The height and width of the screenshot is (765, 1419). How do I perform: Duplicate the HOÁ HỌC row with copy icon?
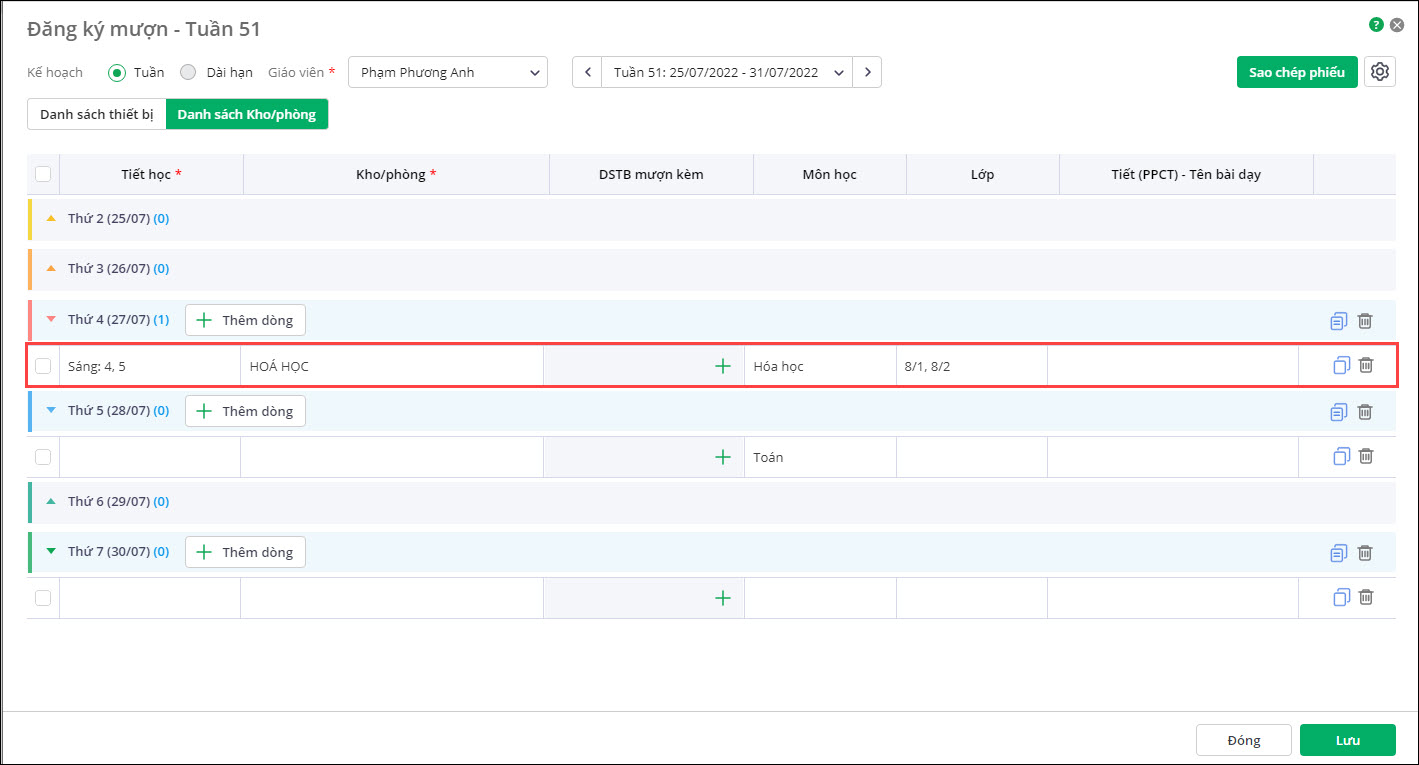pyautogui.click(x=1341, y=366)
